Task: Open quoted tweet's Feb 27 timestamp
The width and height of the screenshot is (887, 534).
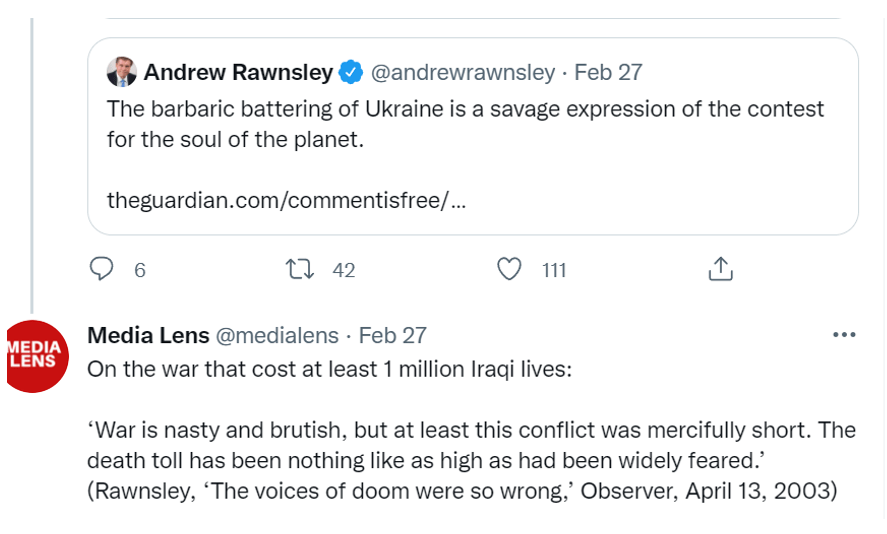Action: click(608, 72)
